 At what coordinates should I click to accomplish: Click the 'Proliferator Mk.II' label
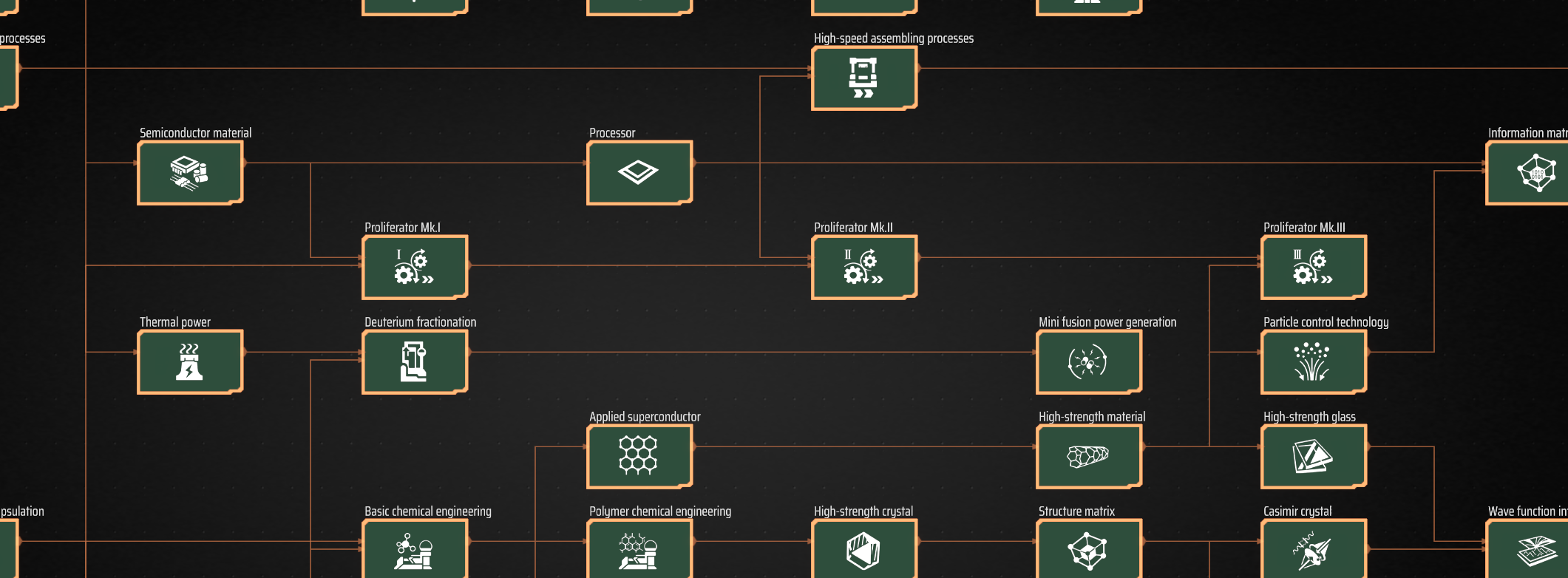coord(853,228)
